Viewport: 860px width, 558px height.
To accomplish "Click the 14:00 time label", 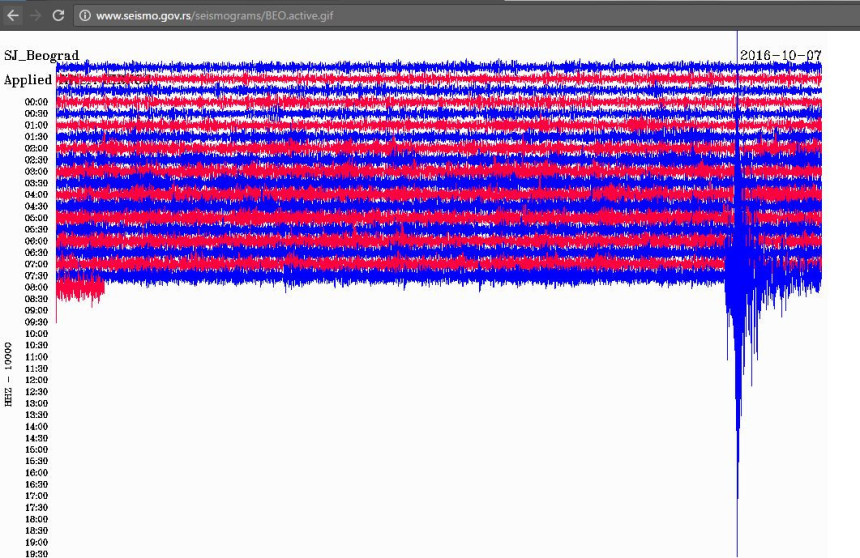I will tap(36, 426).
